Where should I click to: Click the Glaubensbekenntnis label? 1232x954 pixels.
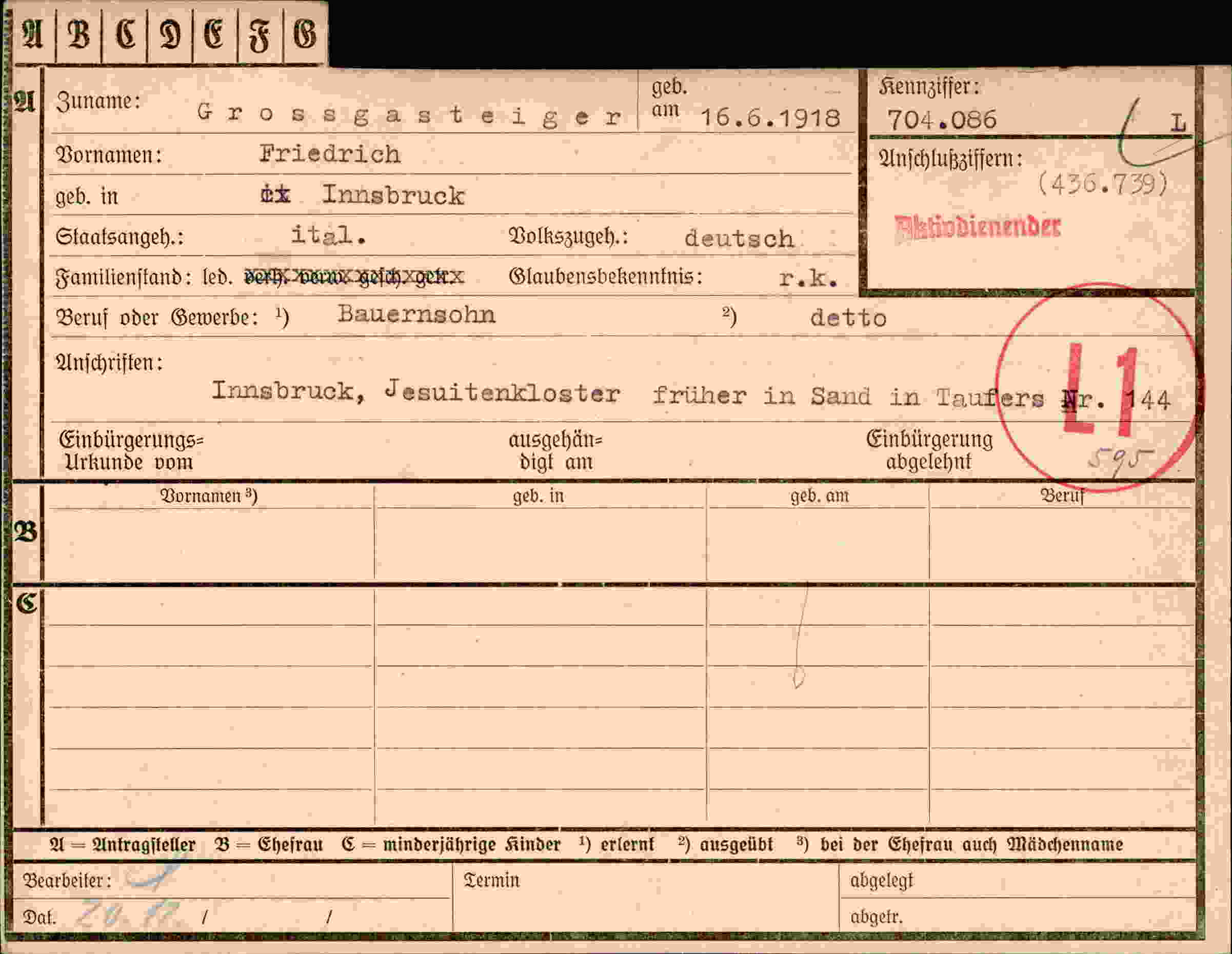[606, 276]
